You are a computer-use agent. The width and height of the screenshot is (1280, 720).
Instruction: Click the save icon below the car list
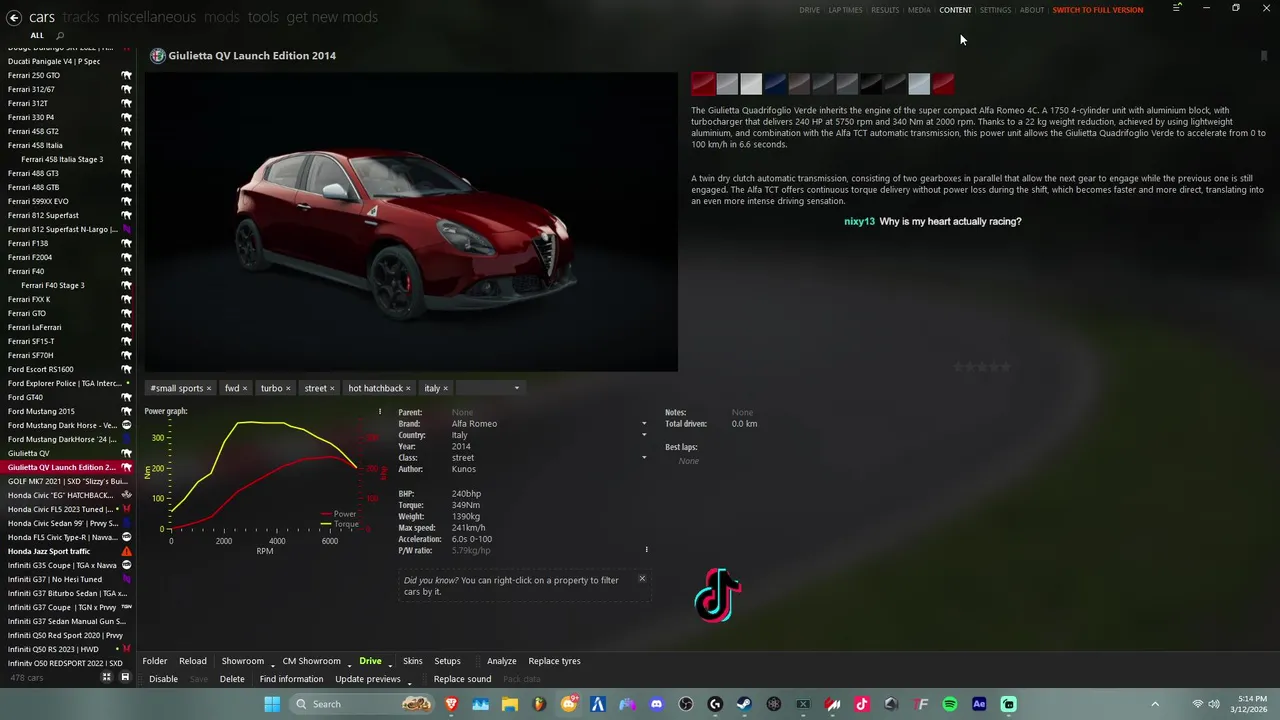point(125,677)
